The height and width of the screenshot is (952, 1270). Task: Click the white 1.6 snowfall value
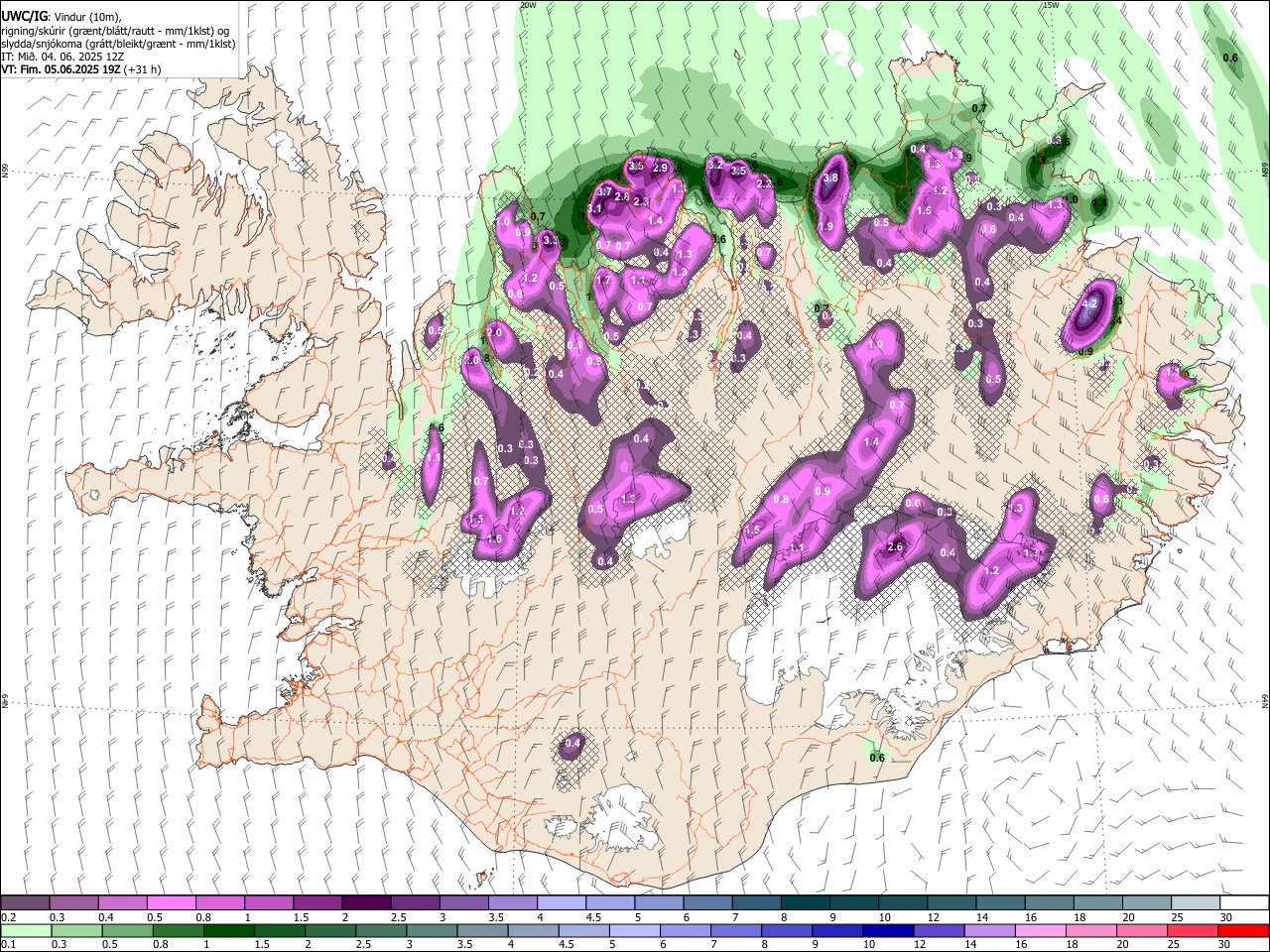494,539
